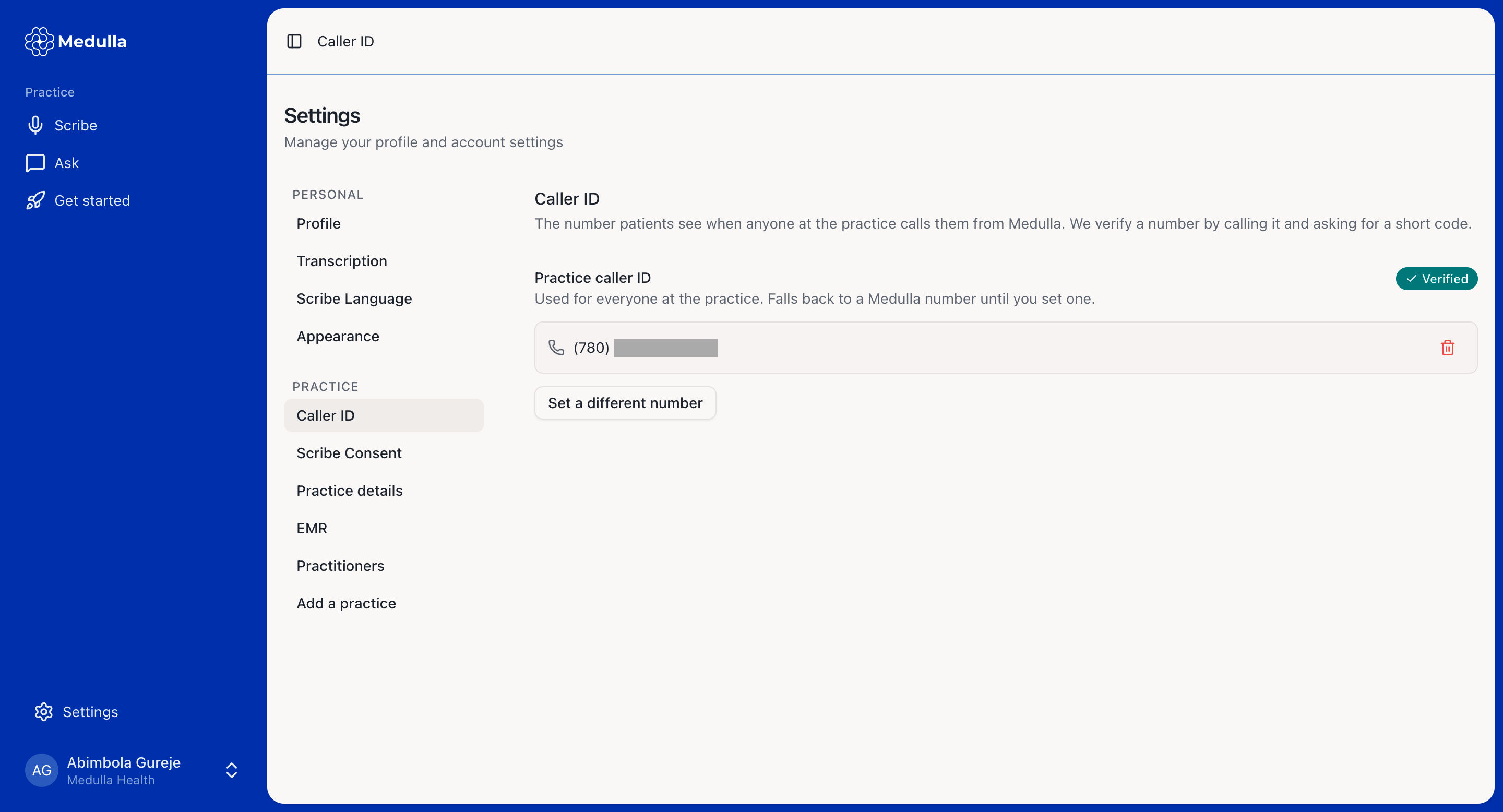
Task: Click the Verified status badge
Action: [x=1437, y=279]
